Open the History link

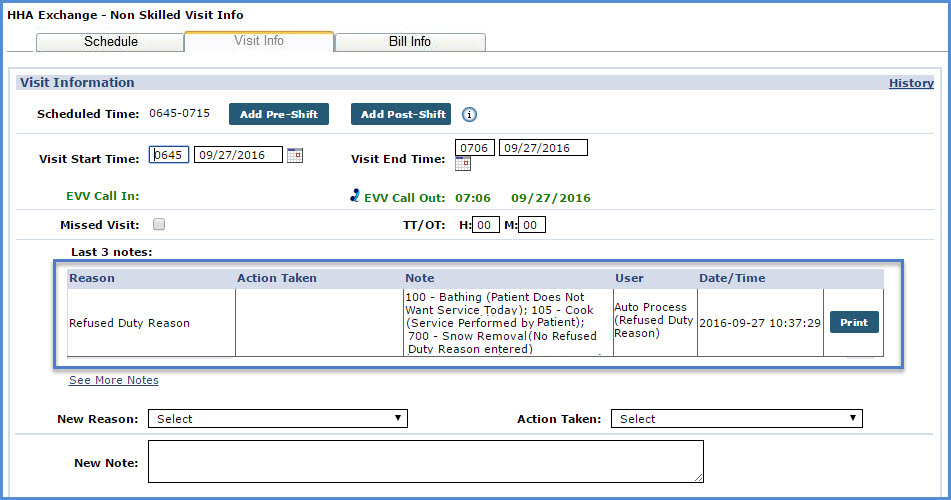(911, 83)
